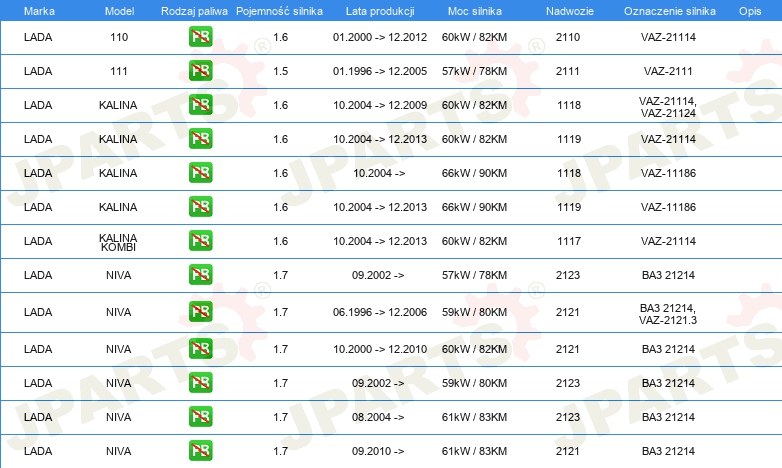Image resolution: width=782 pixels, height=468 pixels.
Task: Click fuel icon for NIVA 08.2004 row
Action: 200,417
